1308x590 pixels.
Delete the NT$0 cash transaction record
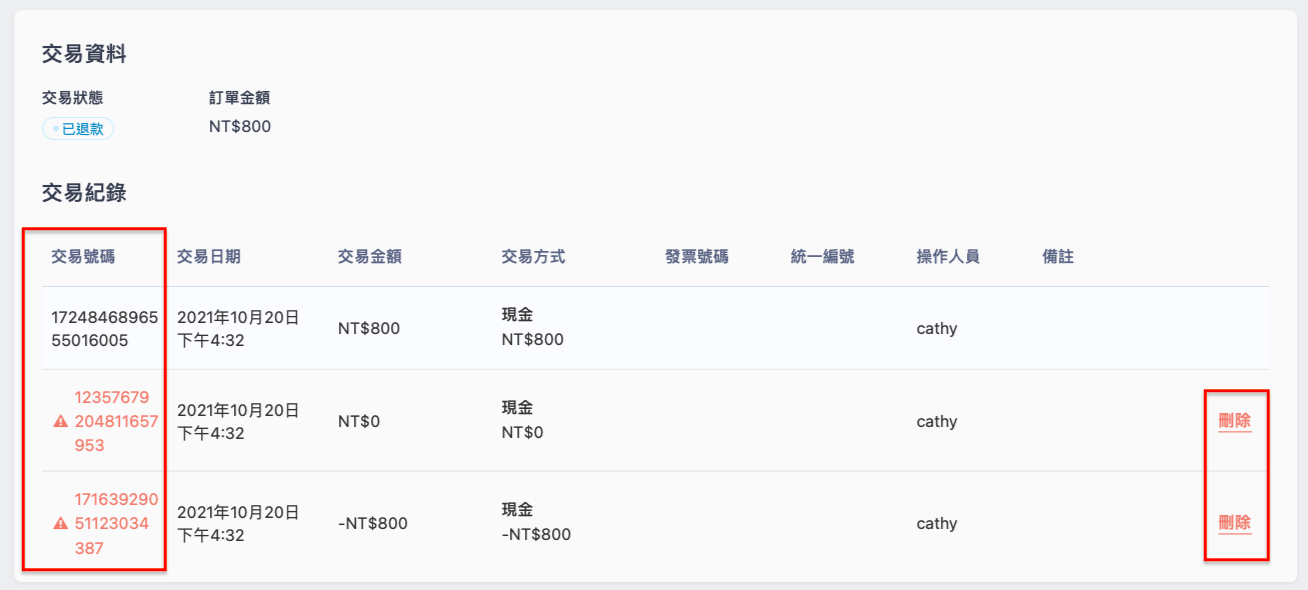1235,421
